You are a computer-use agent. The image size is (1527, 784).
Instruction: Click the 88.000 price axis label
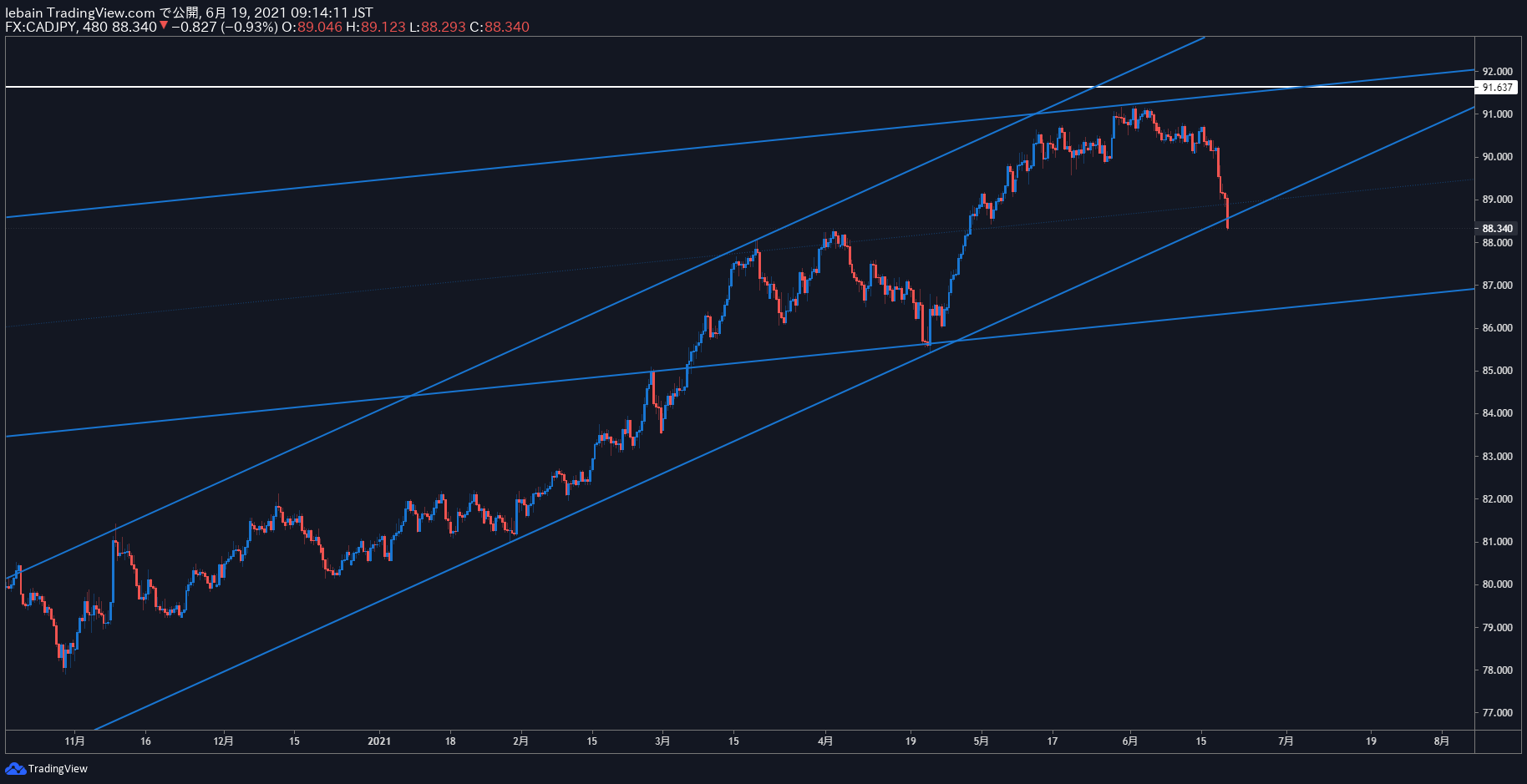tap(1497, 243)
